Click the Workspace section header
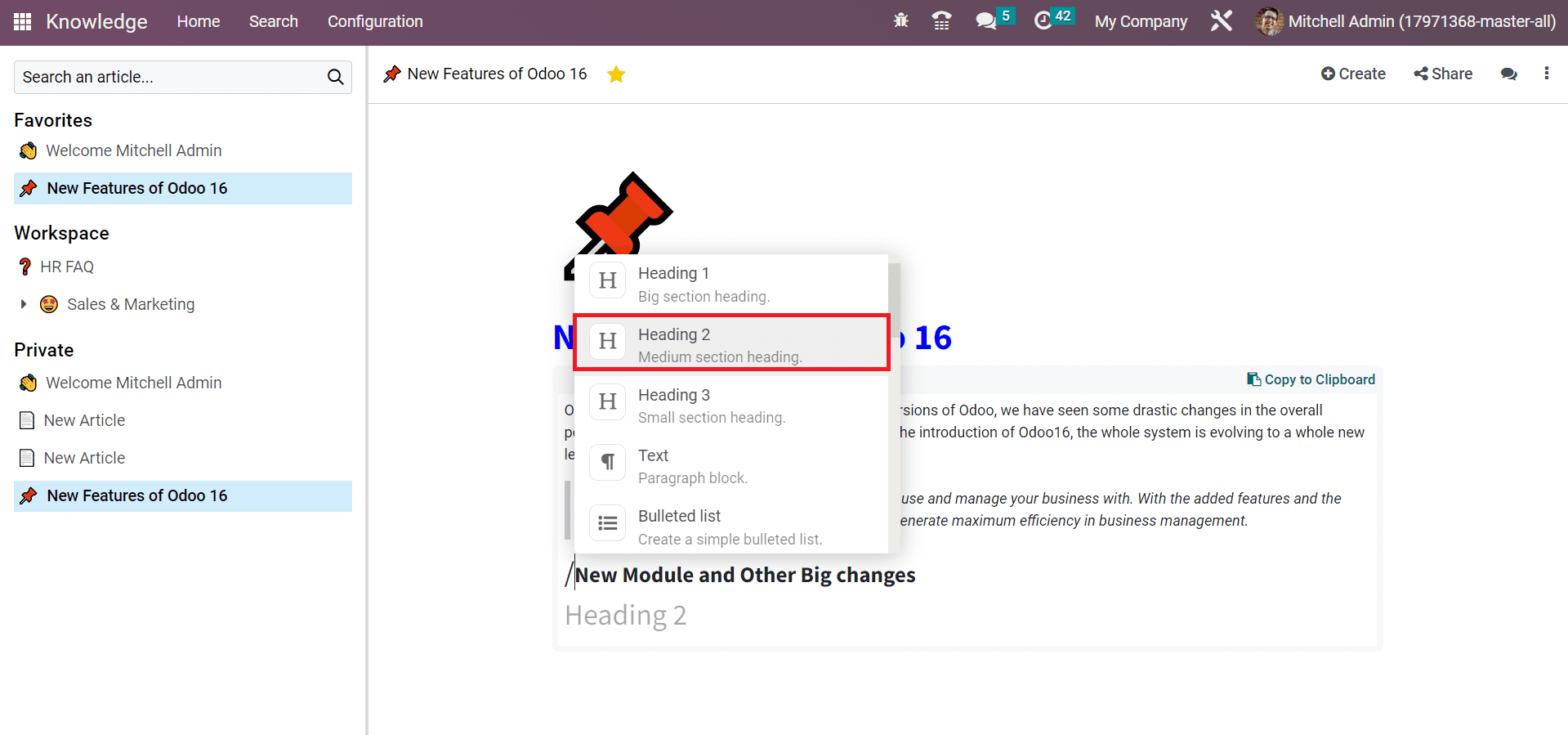Image resolution: width=1568 pixels, height=735 pixels. coord(61,233)
